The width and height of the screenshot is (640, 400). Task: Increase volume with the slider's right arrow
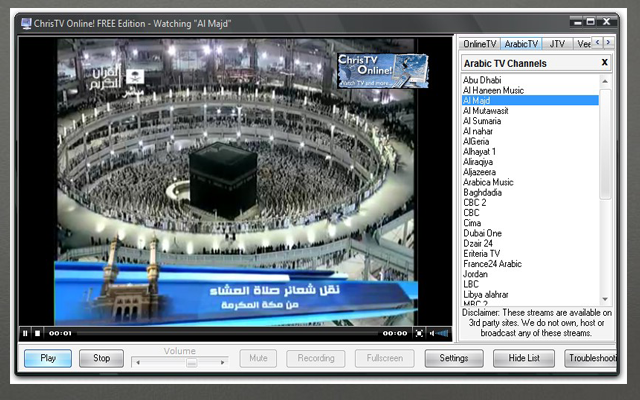click(x=222, y=362)
